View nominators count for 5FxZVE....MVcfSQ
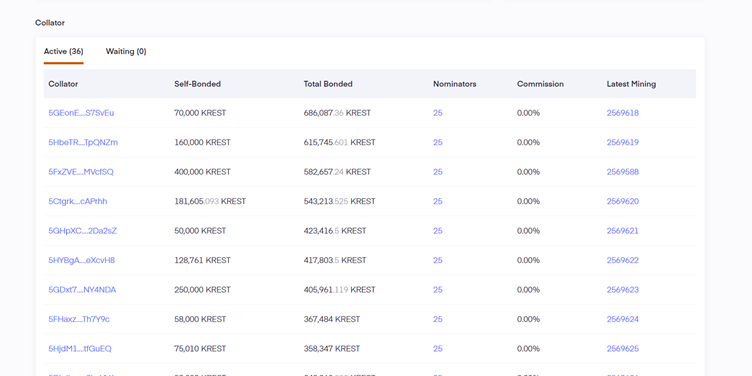 438,172
